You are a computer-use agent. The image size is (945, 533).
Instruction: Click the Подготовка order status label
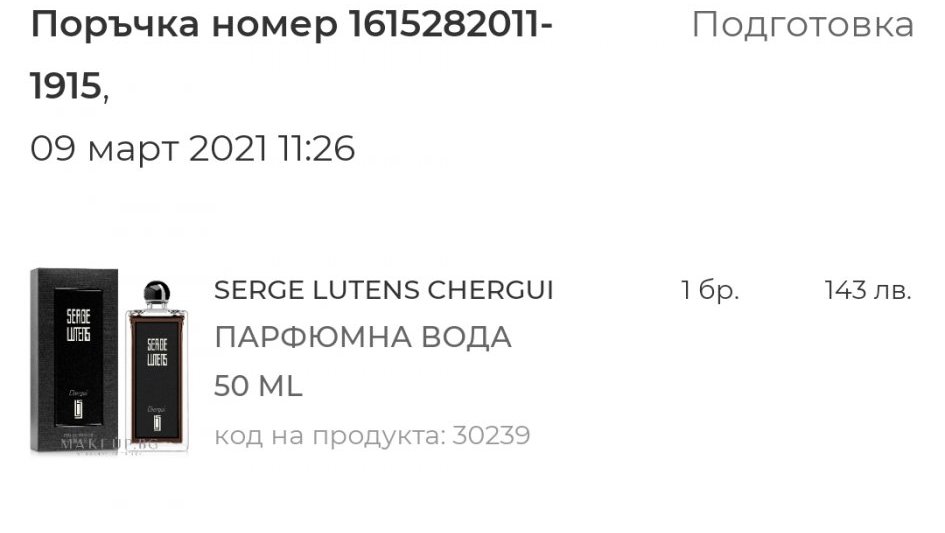click(x=802, y=25)
